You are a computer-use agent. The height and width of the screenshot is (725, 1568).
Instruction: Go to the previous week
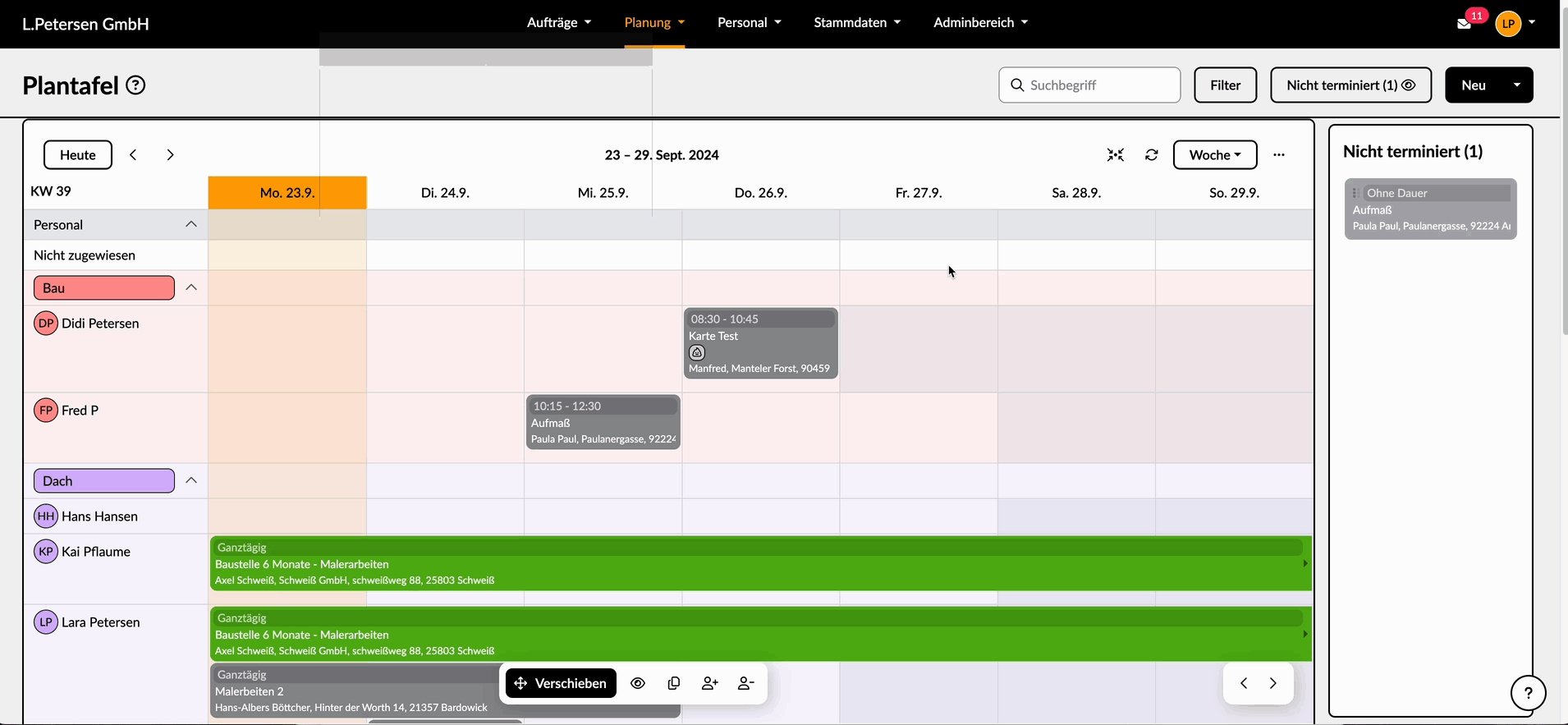point(133,154)
